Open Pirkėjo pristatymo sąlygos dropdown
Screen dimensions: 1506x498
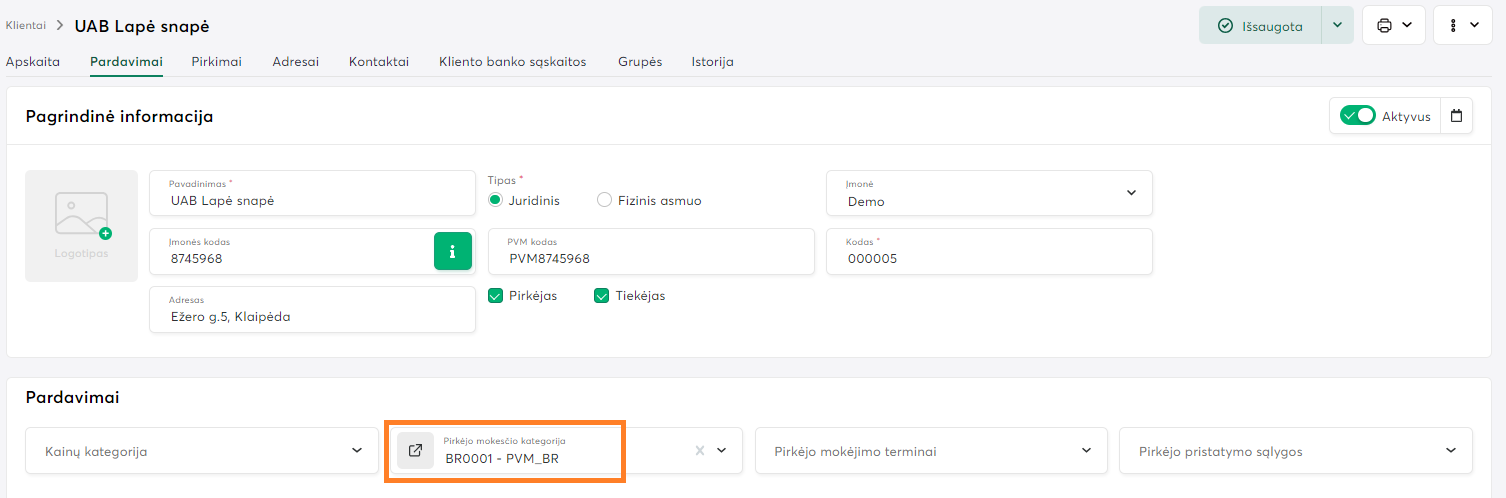point(1451,451)
